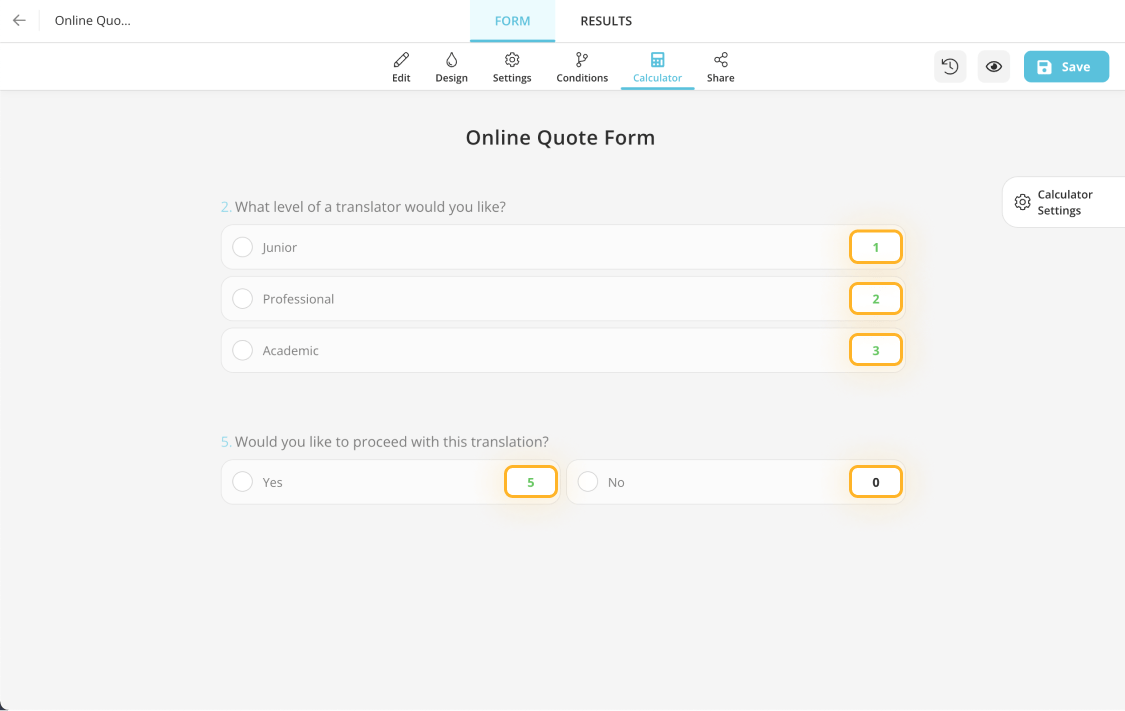Screen dimensions: 1125x711
Task: Select the Junior translator option
Action: pos(242,247)
